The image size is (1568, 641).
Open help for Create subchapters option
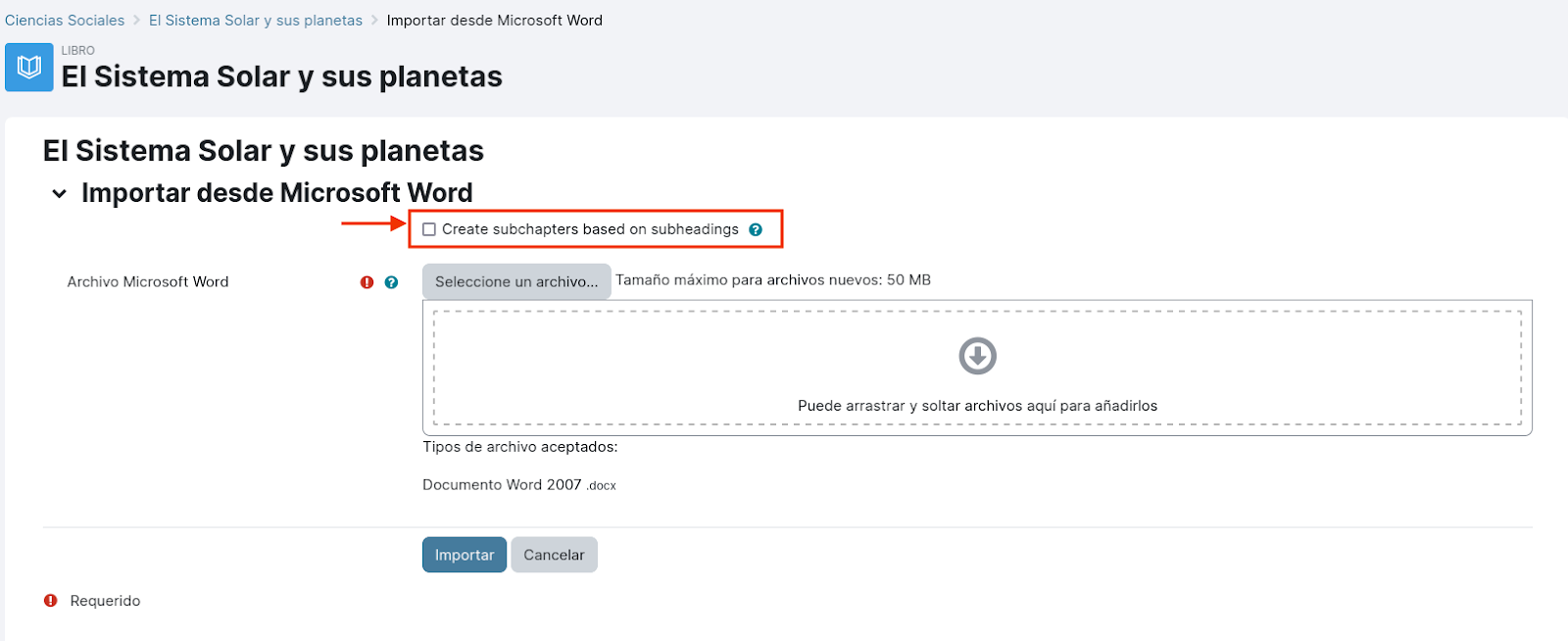click(x=756, y=229)
